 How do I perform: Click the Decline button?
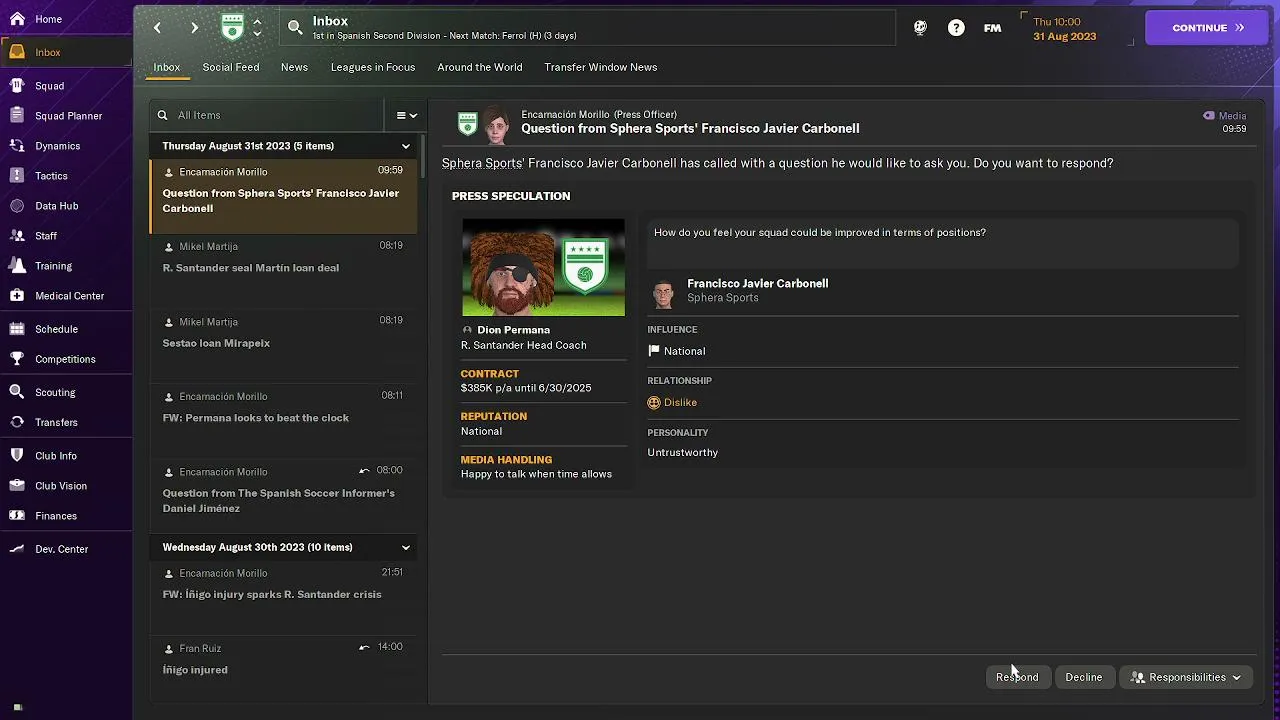tap(1084, 677)
